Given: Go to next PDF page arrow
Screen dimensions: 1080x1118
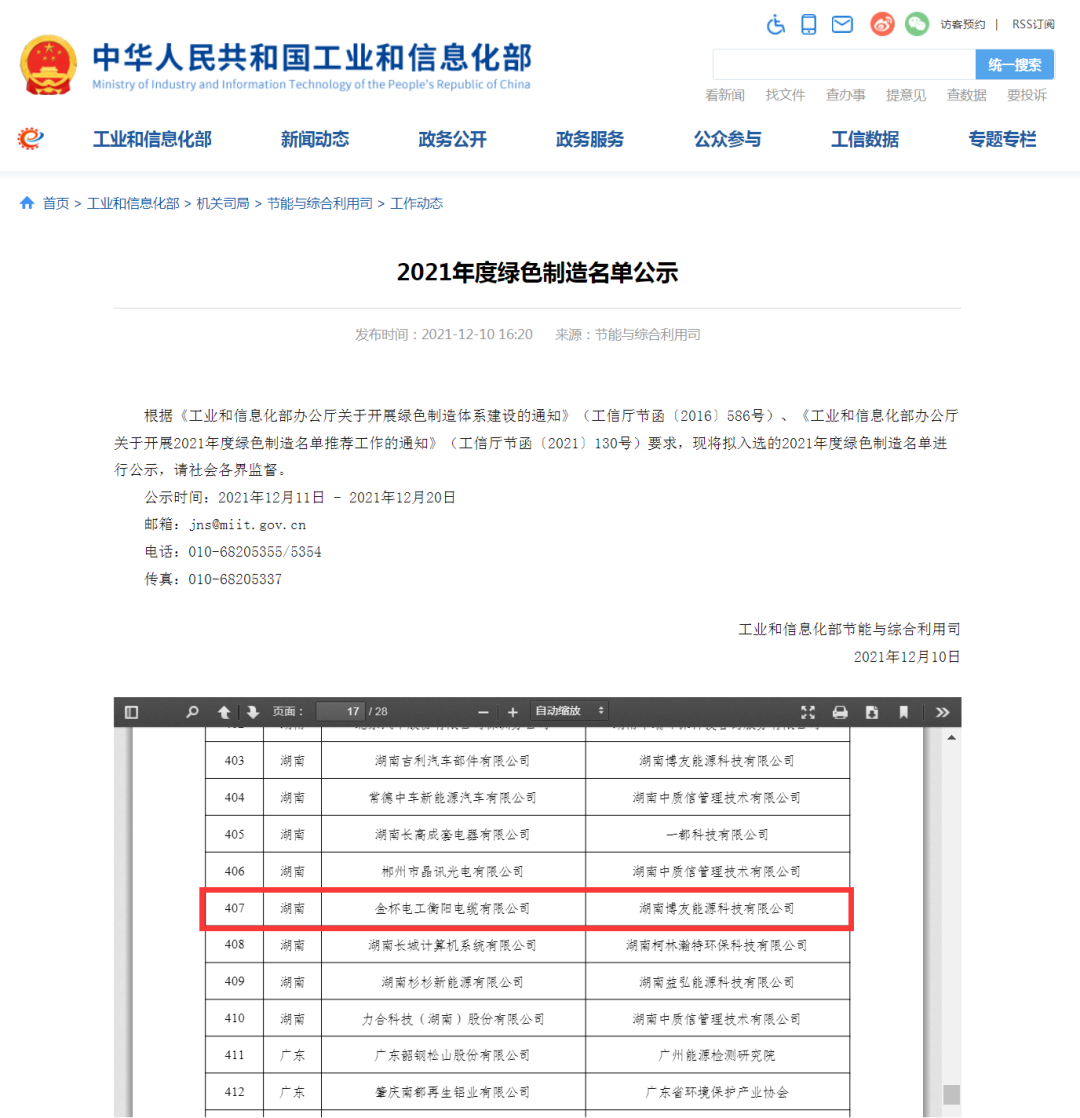Looking at the screenshot, I should click(x=253, y=712).
